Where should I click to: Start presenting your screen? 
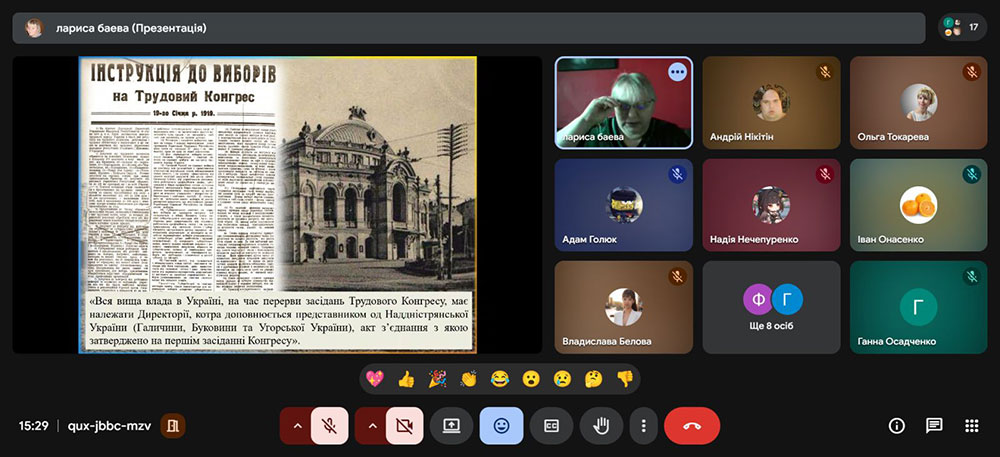click(451, 425)
